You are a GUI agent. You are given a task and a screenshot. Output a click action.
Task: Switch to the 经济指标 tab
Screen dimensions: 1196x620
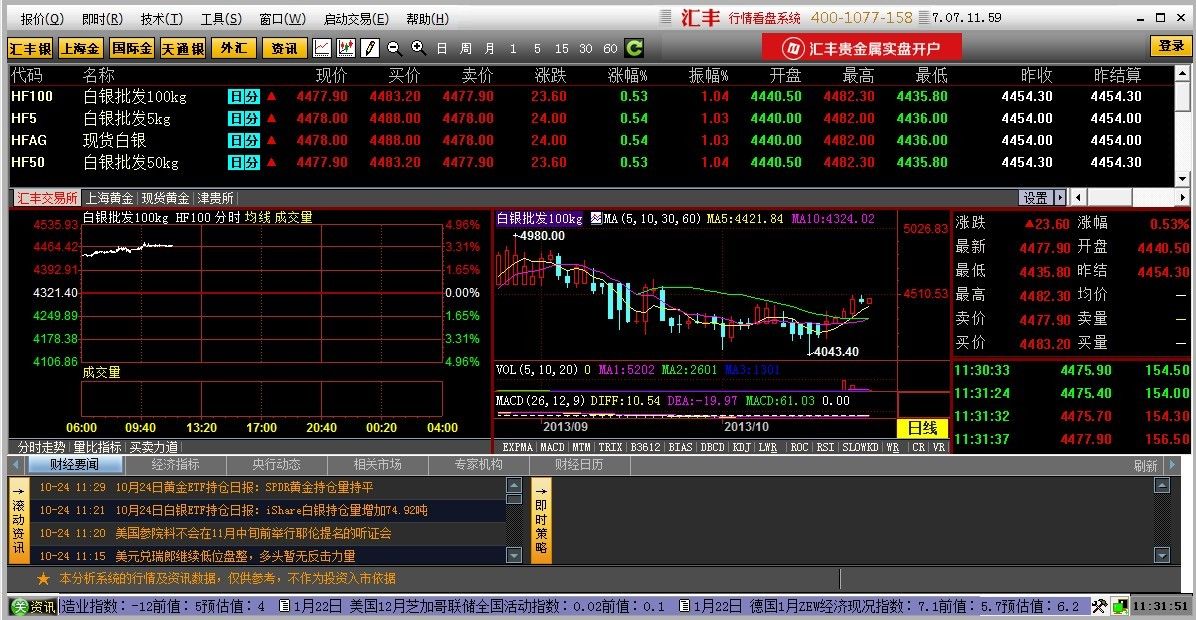click(x=175, y=465)
